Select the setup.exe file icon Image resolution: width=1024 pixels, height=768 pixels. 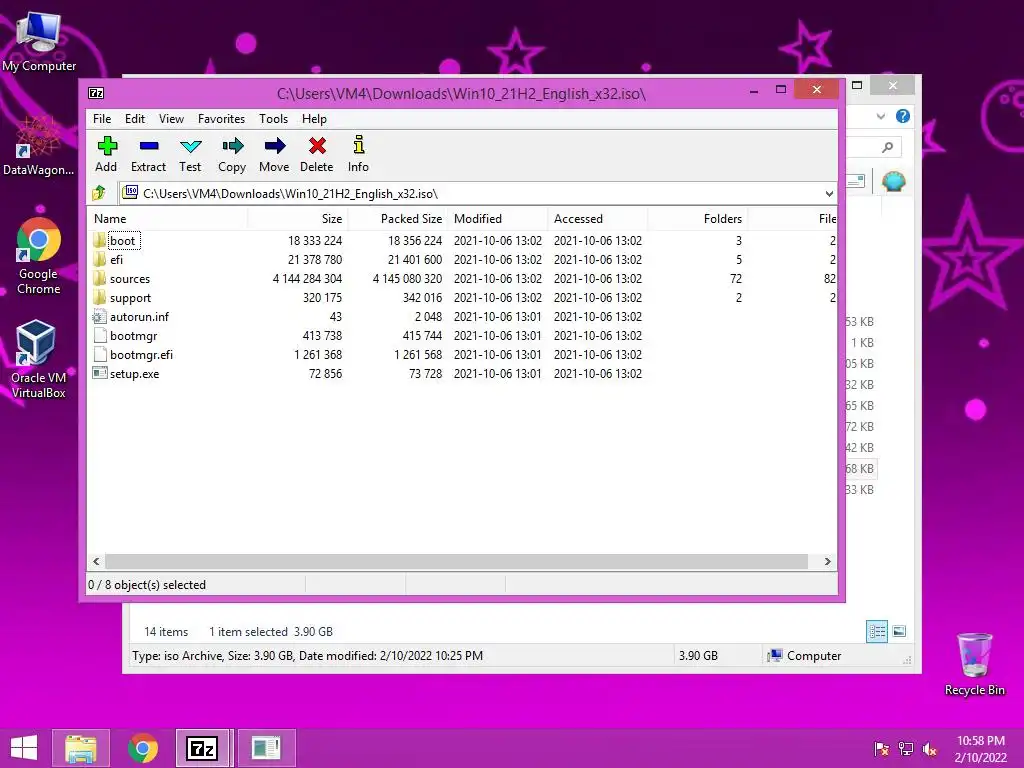coord(99,374)
